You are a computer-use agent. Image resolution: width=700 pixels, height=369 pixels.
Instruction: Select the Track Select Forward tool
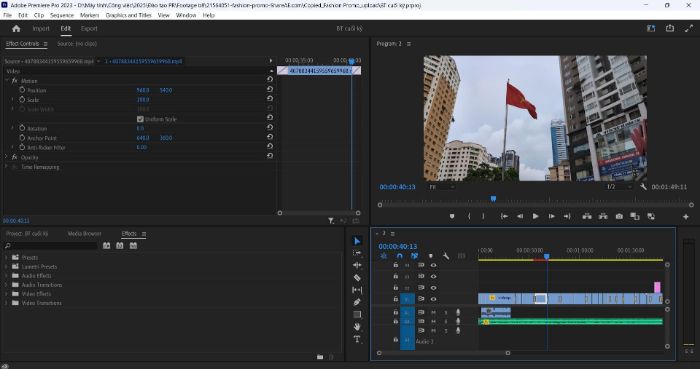[x=357, y=253]
